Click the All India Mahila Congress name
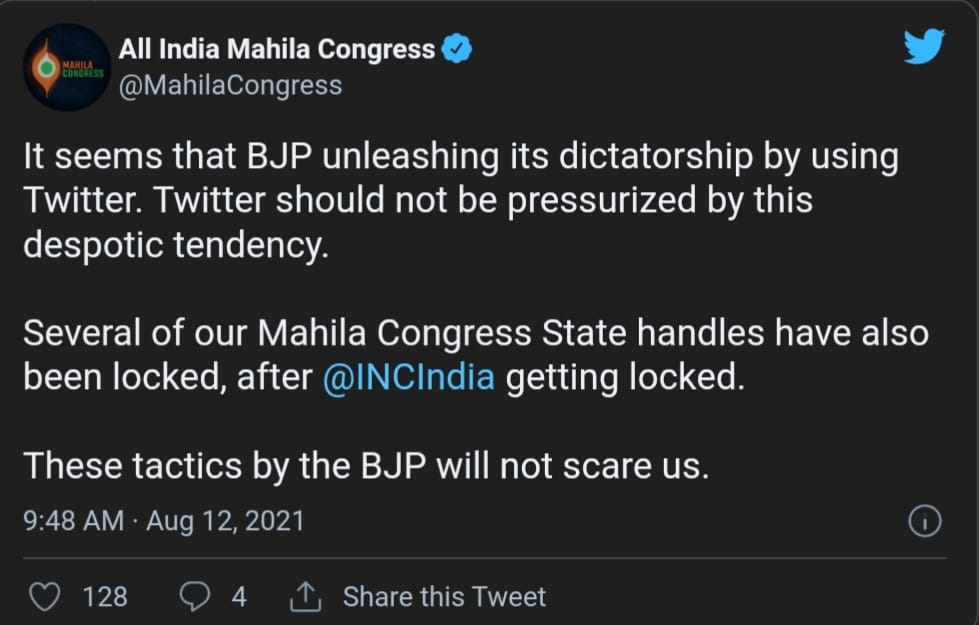The width and height of the screenshot is (979, 625). [x=276, y=48]
